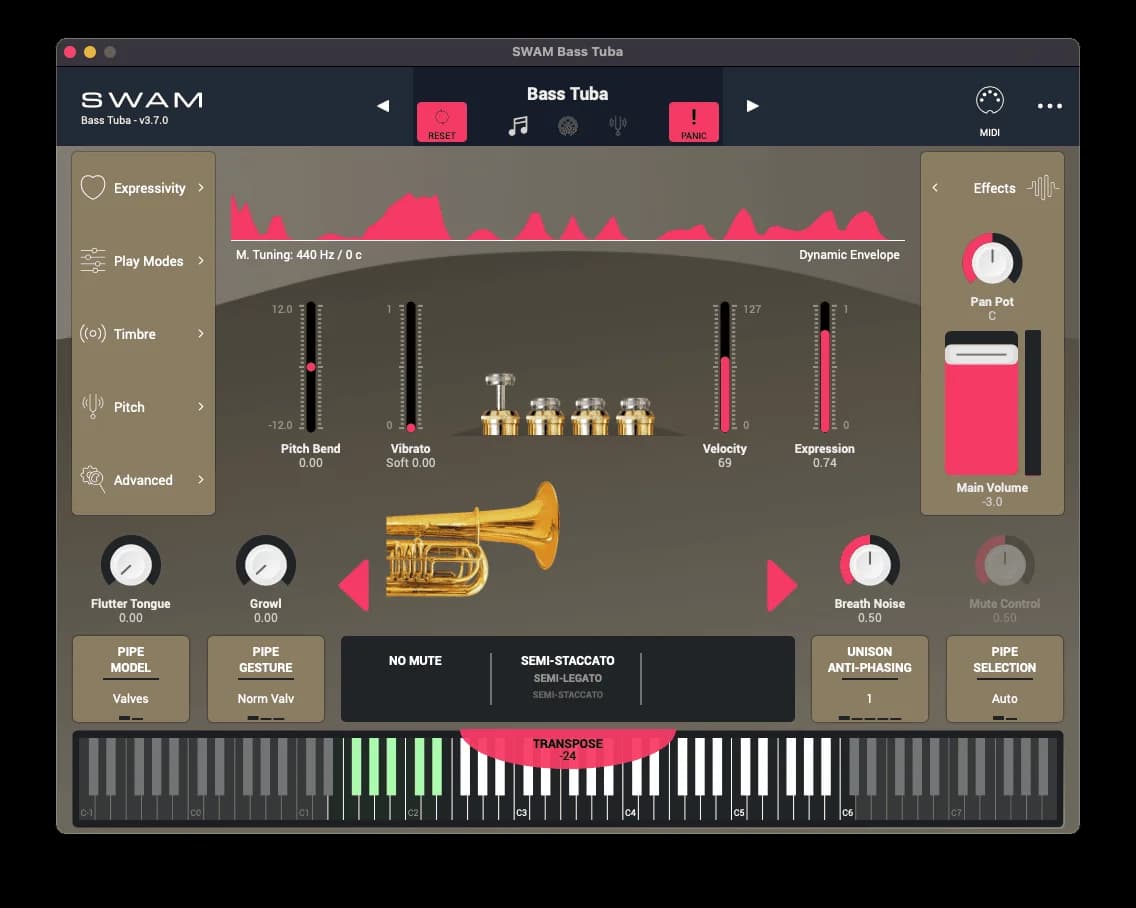Open the three-dot overflow menu top right
This screenshot has width=1136, height=908.
[1049, 105]
